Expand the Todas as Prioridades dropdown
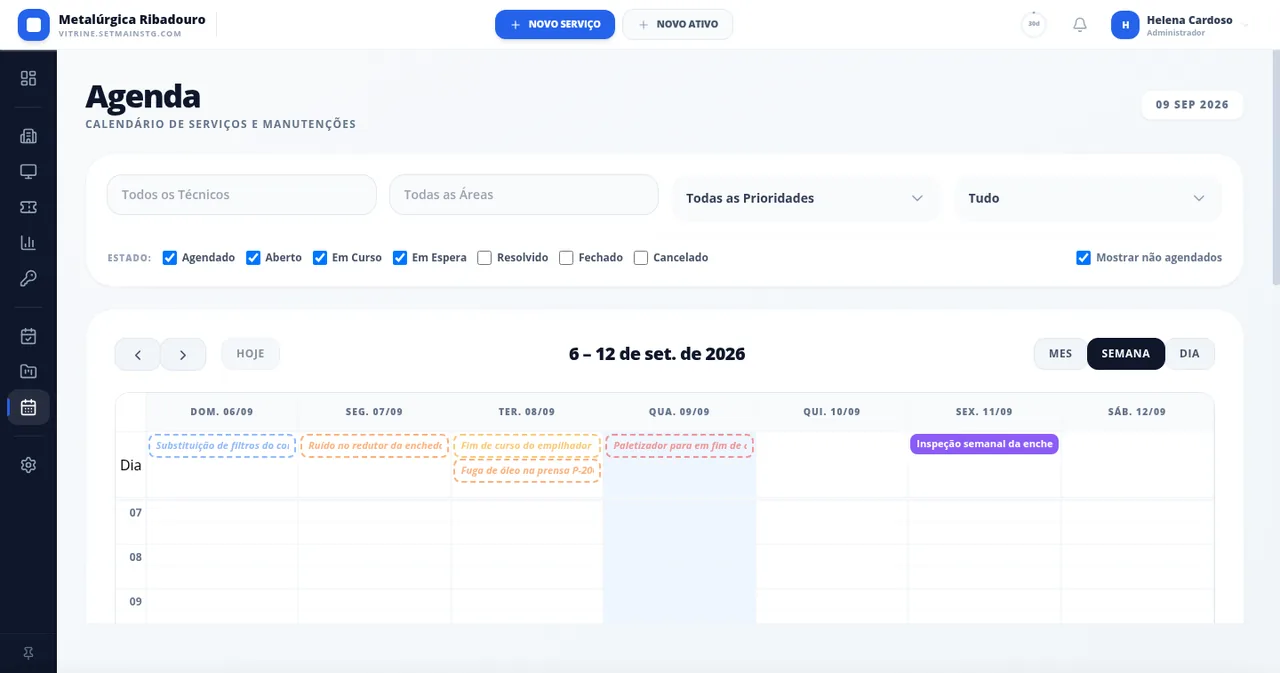Image resolution: width=1280 pixels, height=673 pixels. point(805,198)
